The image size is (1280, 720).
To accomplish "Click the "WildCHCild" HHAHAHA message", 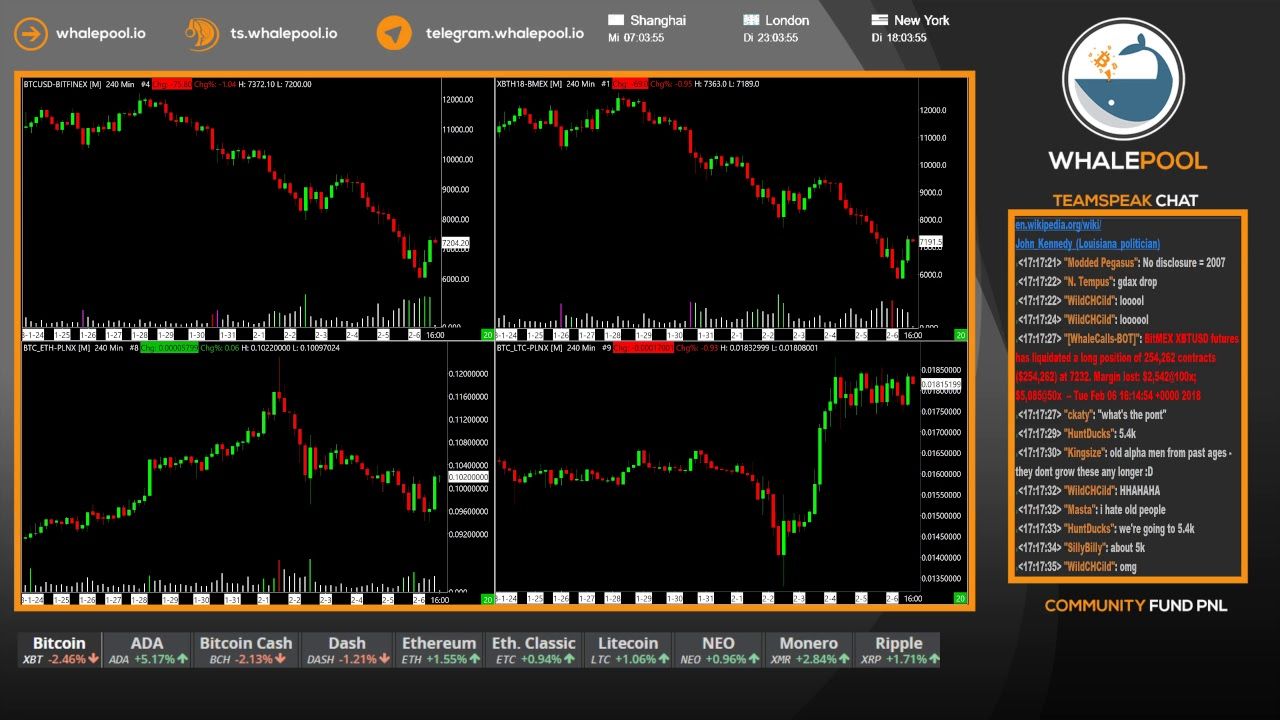I will (1089, 491).
